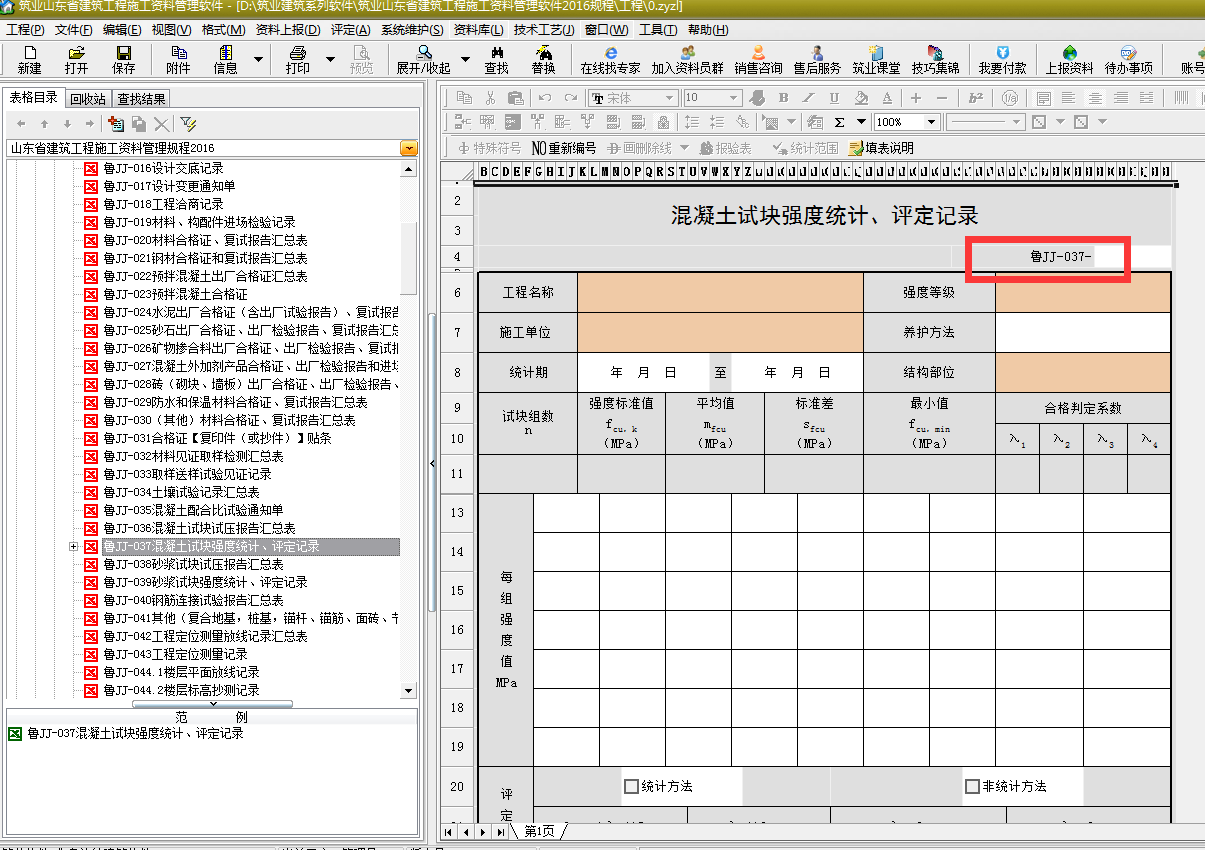Check the 非统计方法 checkbox
This screenshot has height=850, width=1205.
tap(972, 787)
